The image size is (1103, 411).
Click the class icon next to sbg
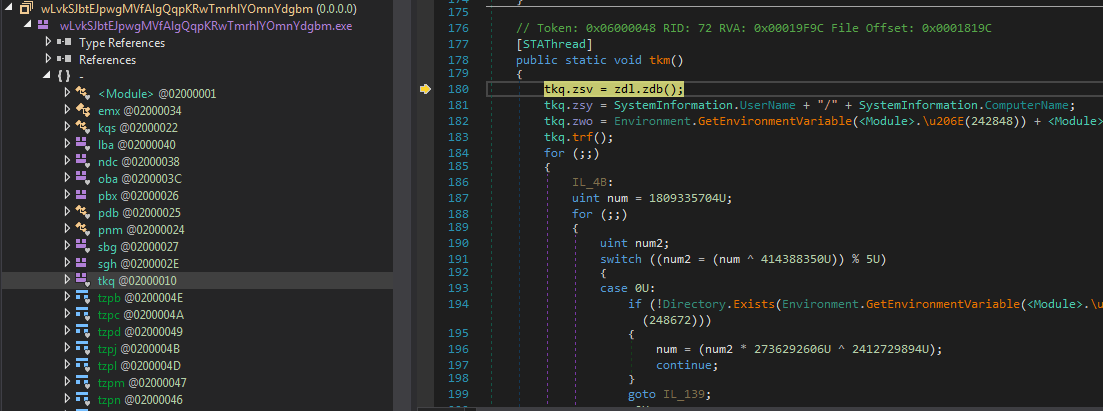coord(83,246)
